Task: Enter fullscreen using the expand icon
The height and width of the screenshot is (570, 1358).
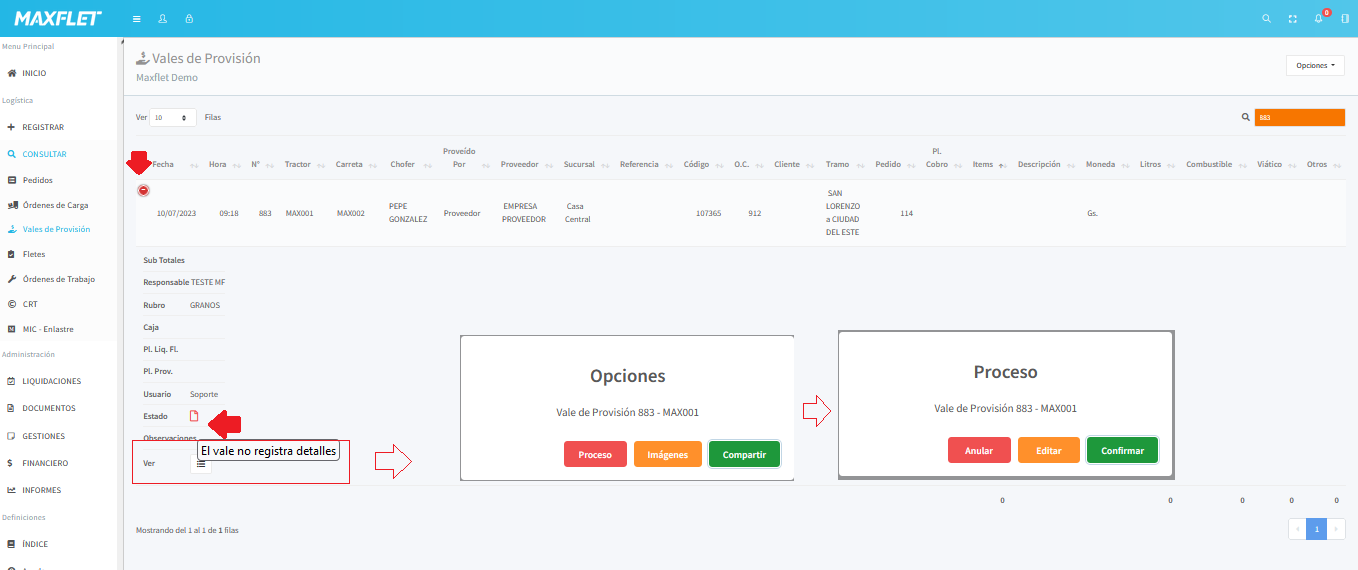Action: pyautogui.click(x=1292, y=19)
